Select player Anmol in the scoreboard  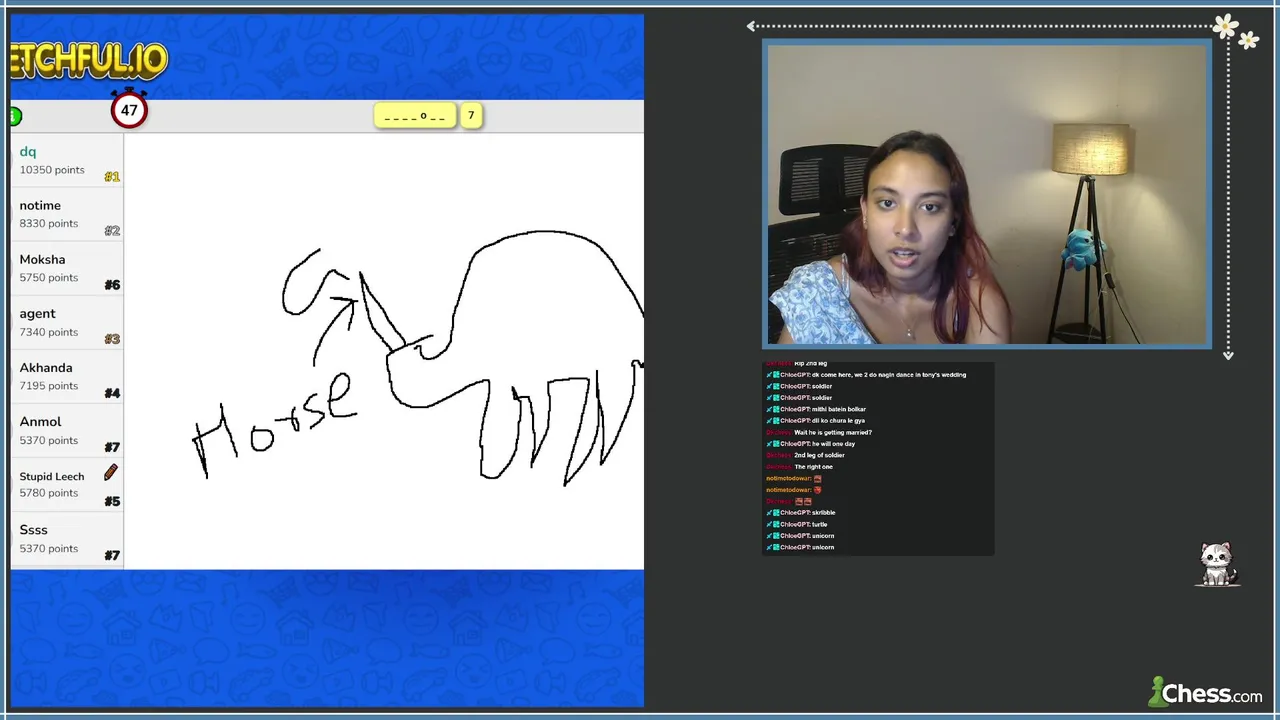(x=67, y=430)
